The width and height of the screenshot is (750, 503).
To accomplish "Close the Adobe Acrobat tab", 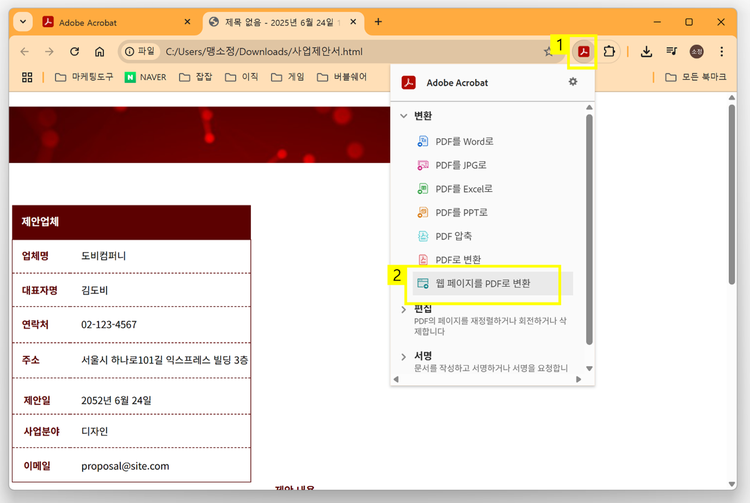I will pyautogui.click(x=187, y=22).
